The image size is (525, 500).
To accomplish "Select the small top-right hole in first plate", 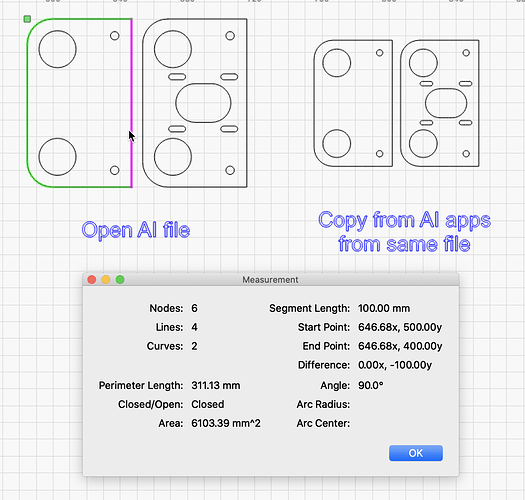I will (115, 35).
